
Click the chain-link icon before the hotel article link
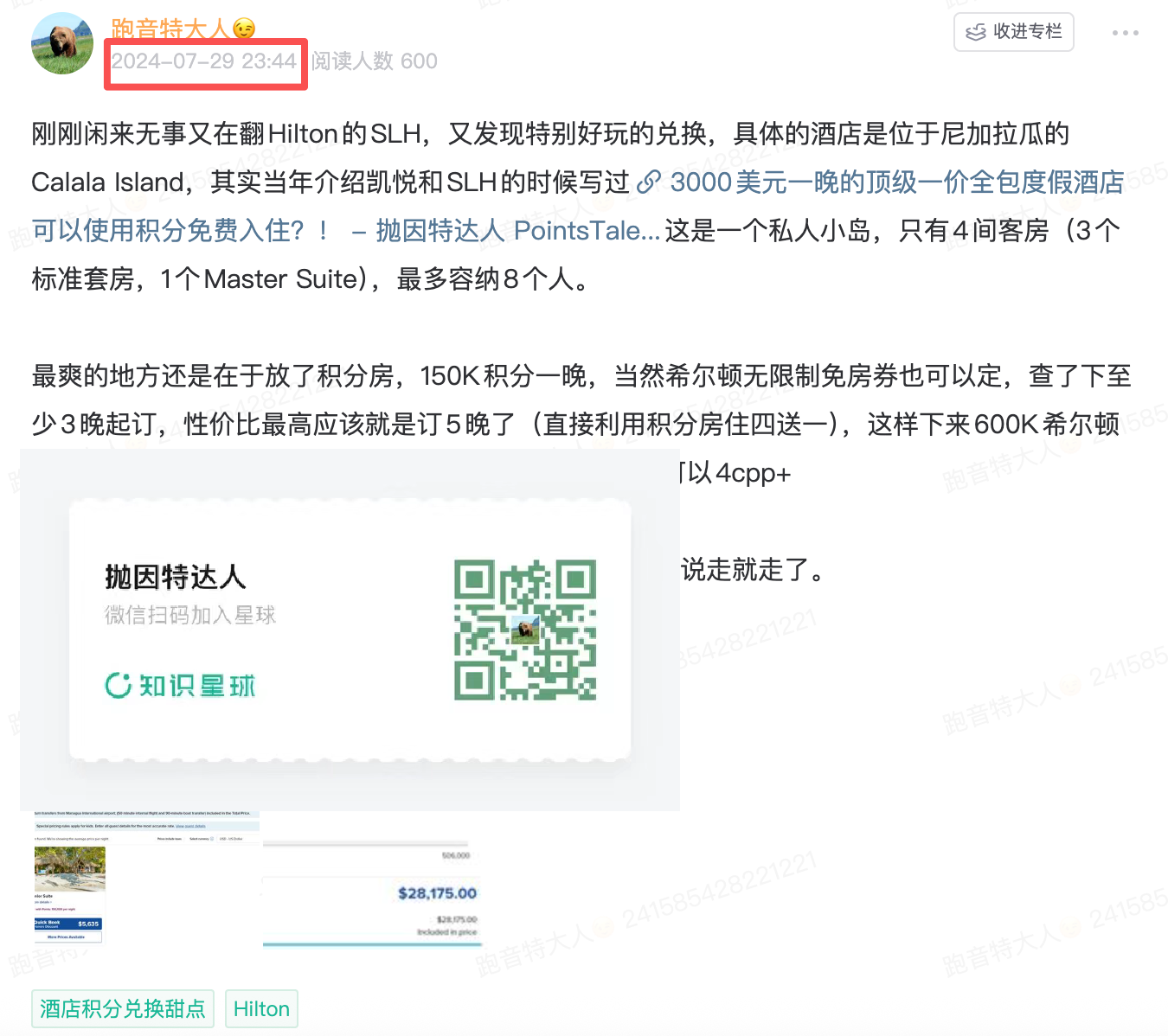650,182
